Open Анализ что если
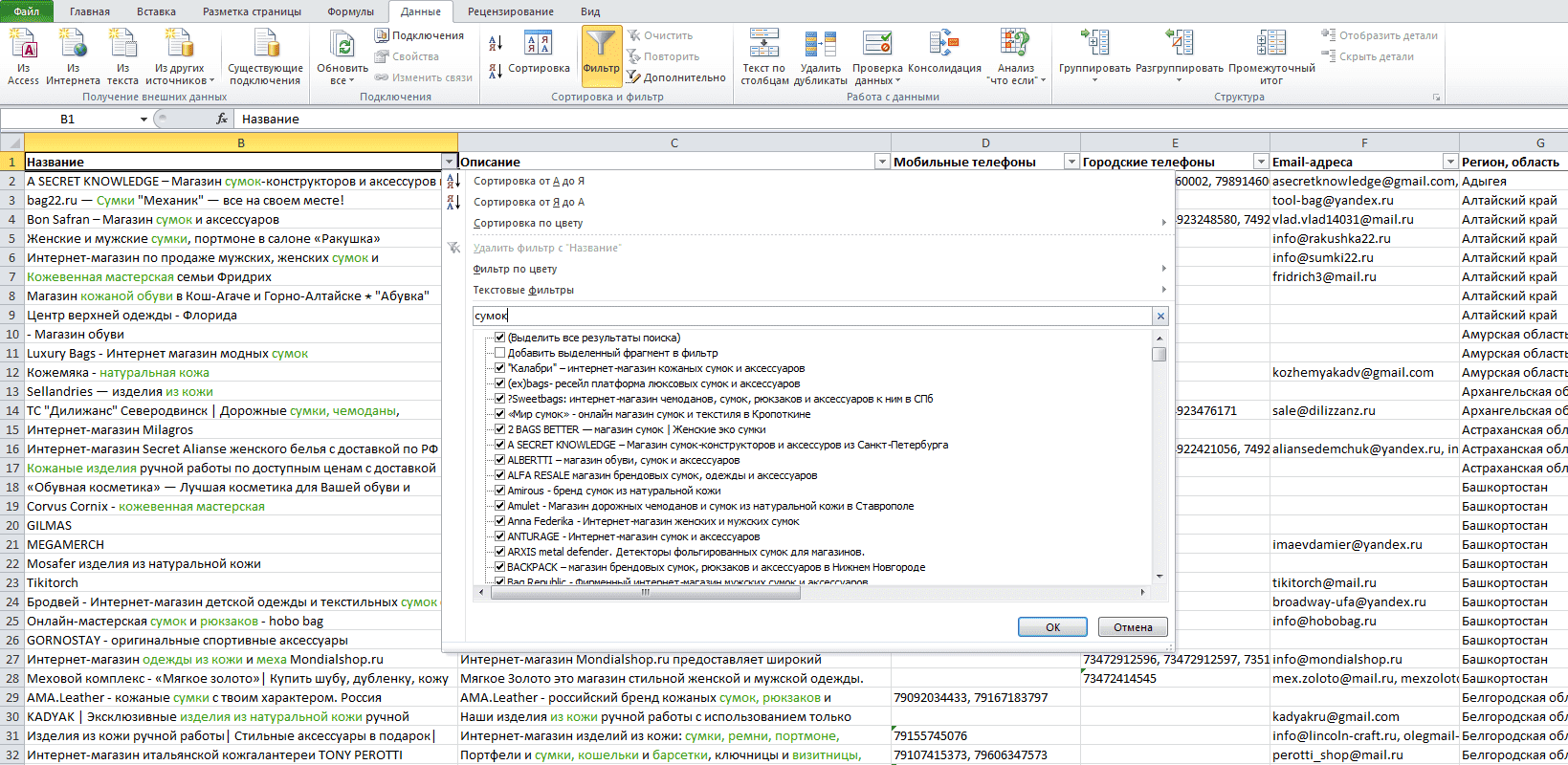This screenshot has height=765, width=1568. pyautogui.click(x=1016, y=57)
